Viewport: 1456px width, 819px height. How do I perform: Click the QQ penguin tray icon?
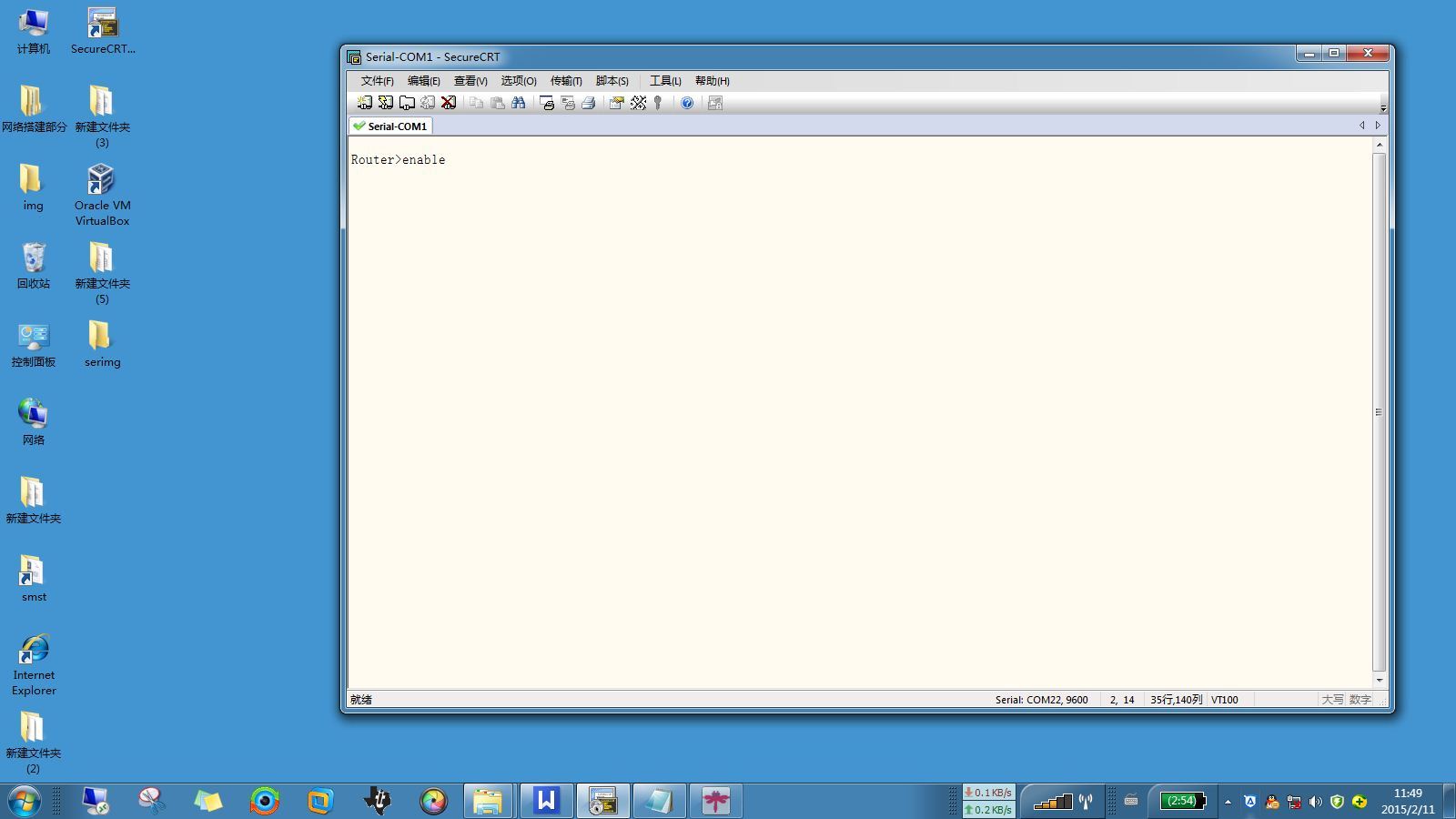1272,802
